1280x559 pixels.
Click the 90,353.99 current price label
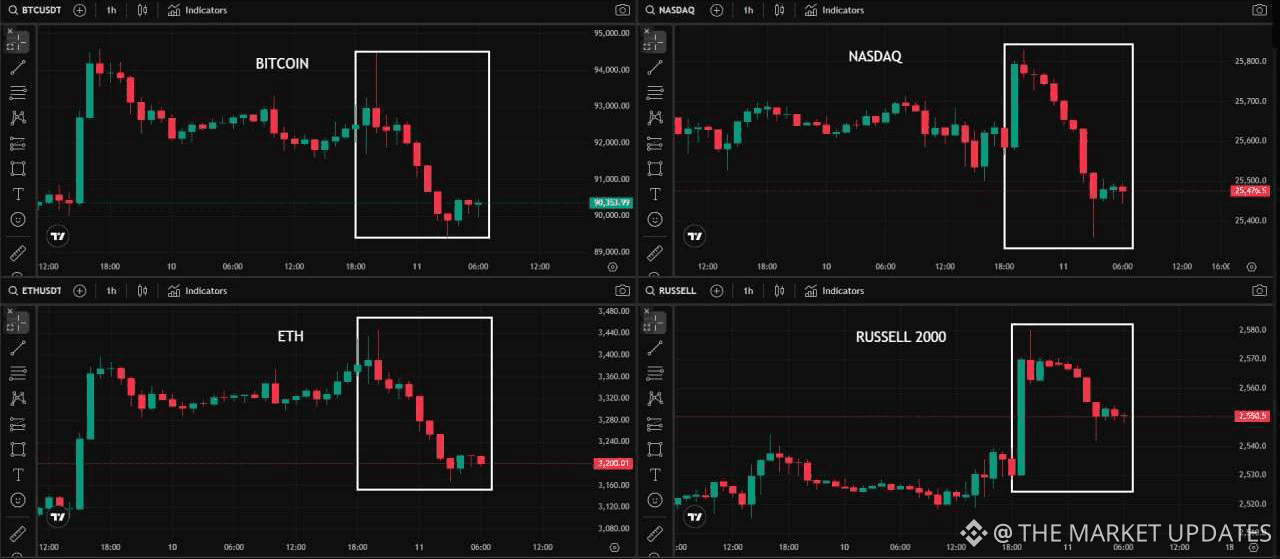click(x=612, y=203)
